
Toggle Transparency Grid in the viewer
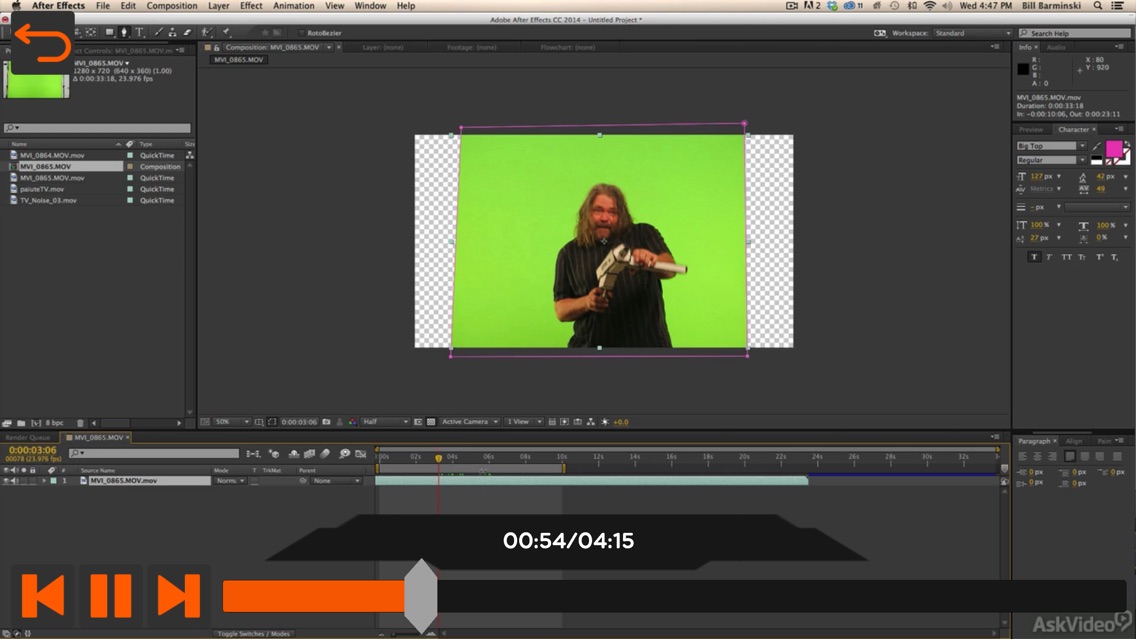pyautogui.click(x=431, y=422)
